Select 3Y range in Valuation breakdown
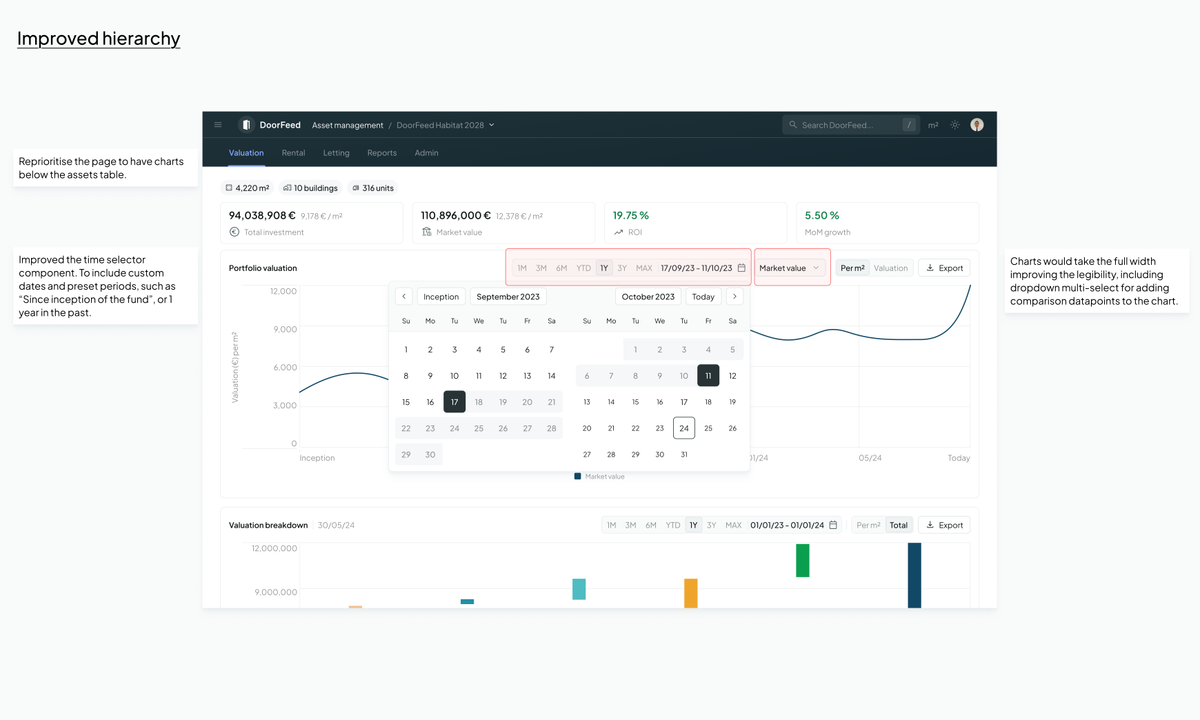This screenshot has width=1200, height=720. coord(712,525)
